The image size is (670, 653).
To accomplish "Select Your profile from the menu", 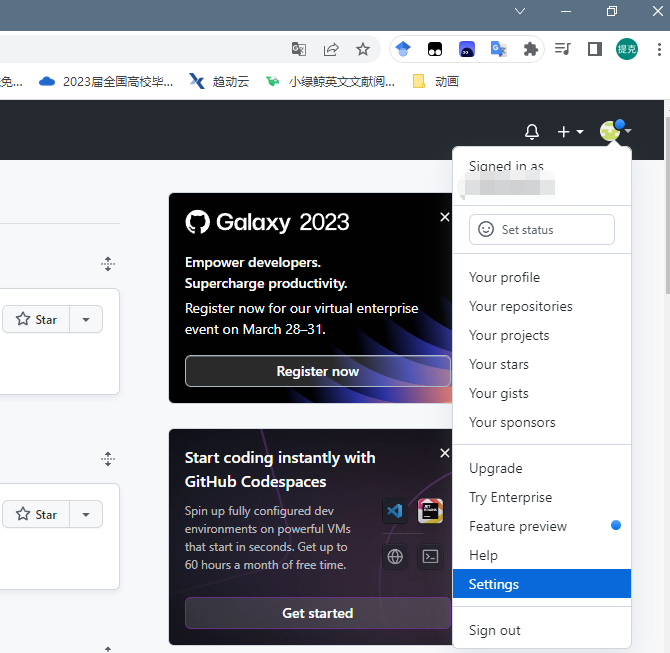I will [x=541, y=277].
